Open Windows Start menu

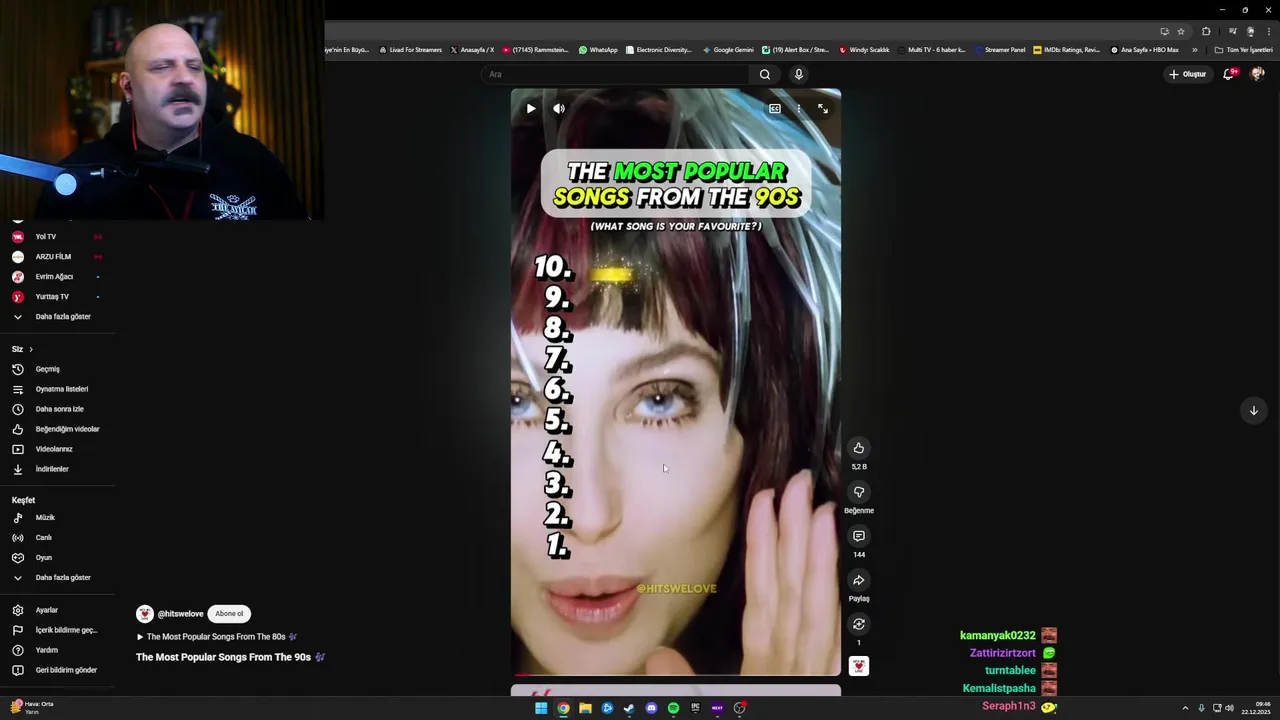(541, 708)
